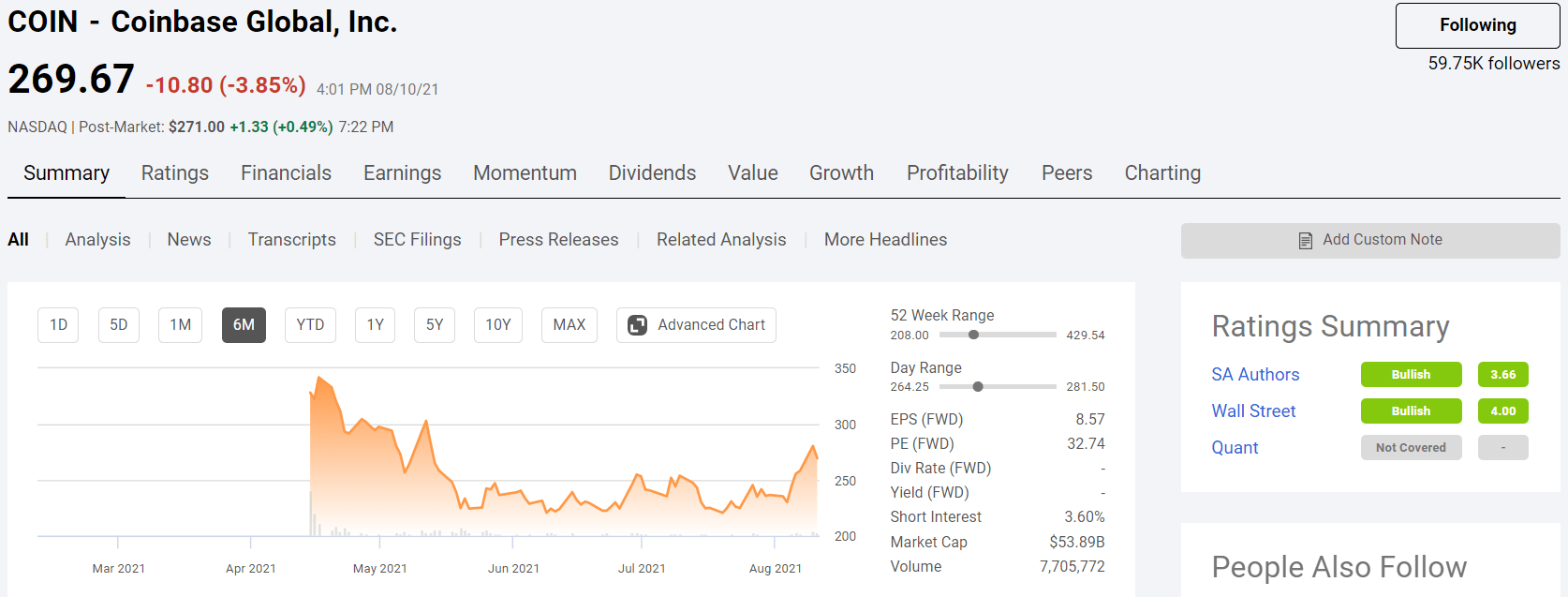Viewport: 1568px width, 597px height.
Task: Set chart range to 5Y
Action: pyautogui.click(x=435, y=325)
